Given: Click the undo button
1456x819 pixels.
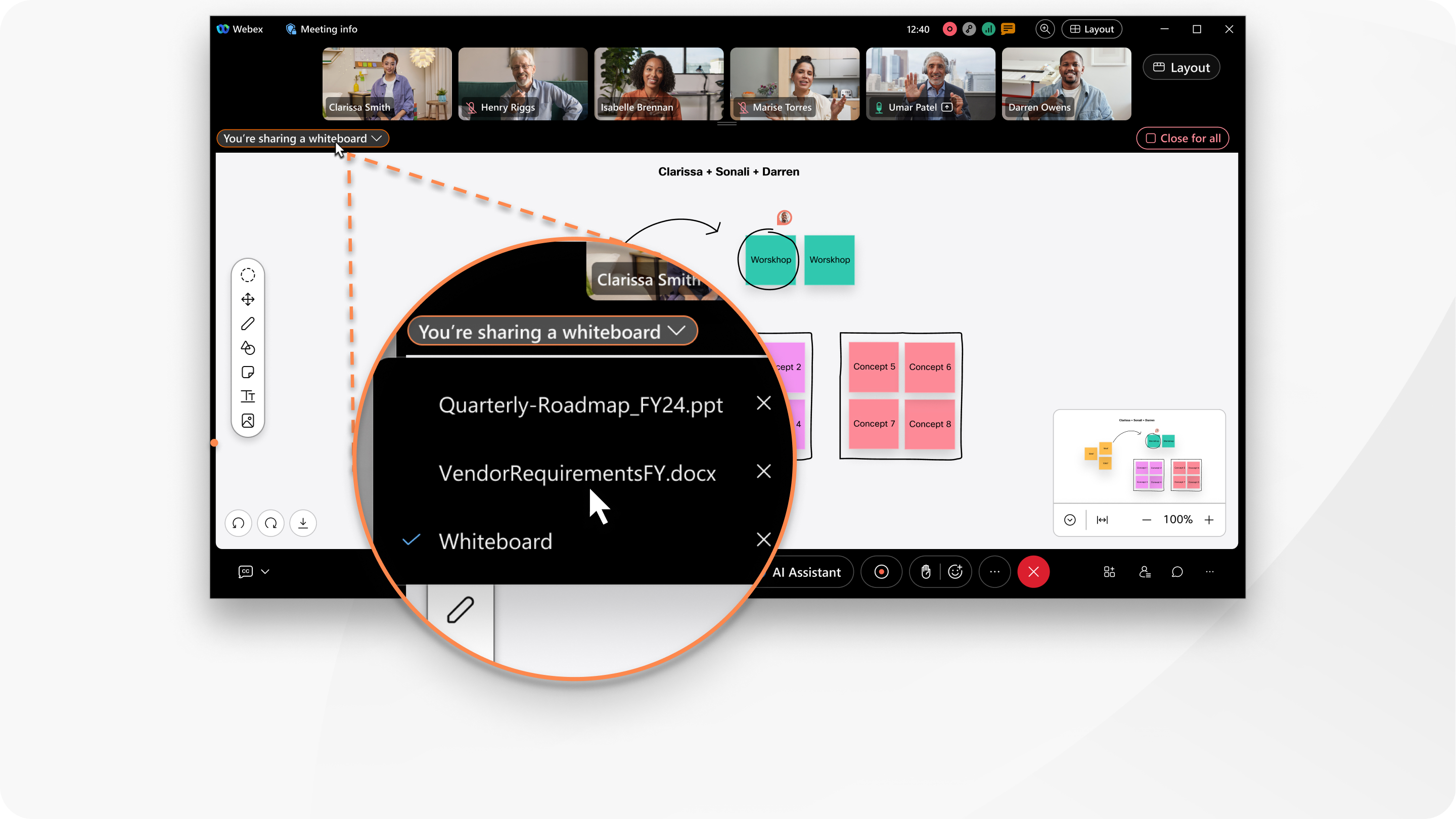Looking at the screenshot, I should click(x=238, y=523).
